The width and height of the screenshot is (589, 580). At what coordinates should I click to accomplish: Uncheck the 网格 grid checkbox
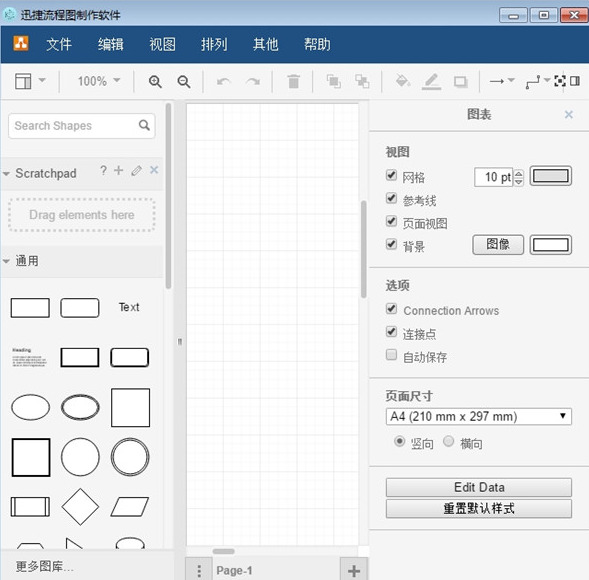[391, 175]
